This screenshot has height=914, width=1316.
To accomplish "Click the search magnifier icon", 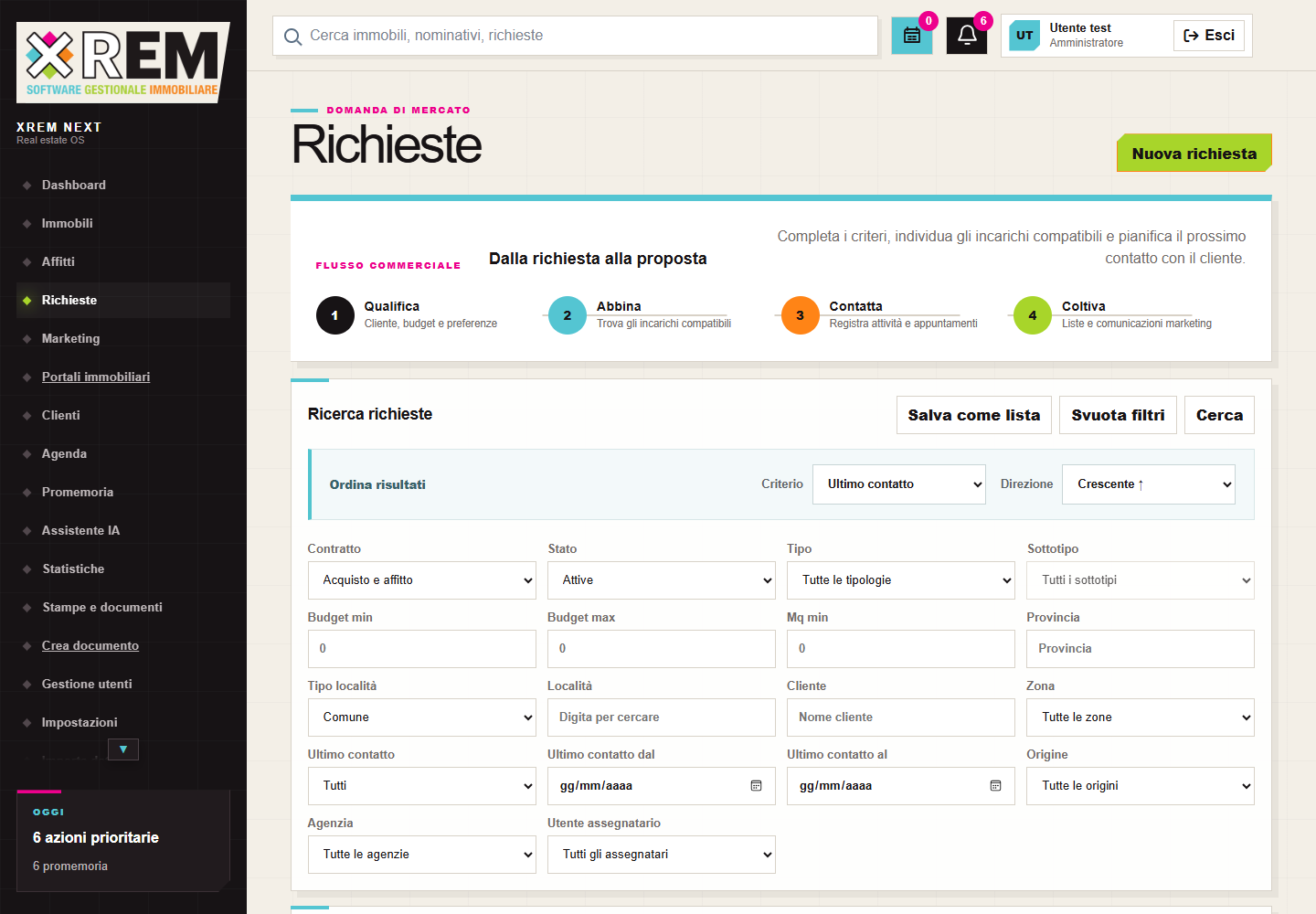I will pos(293,37).
